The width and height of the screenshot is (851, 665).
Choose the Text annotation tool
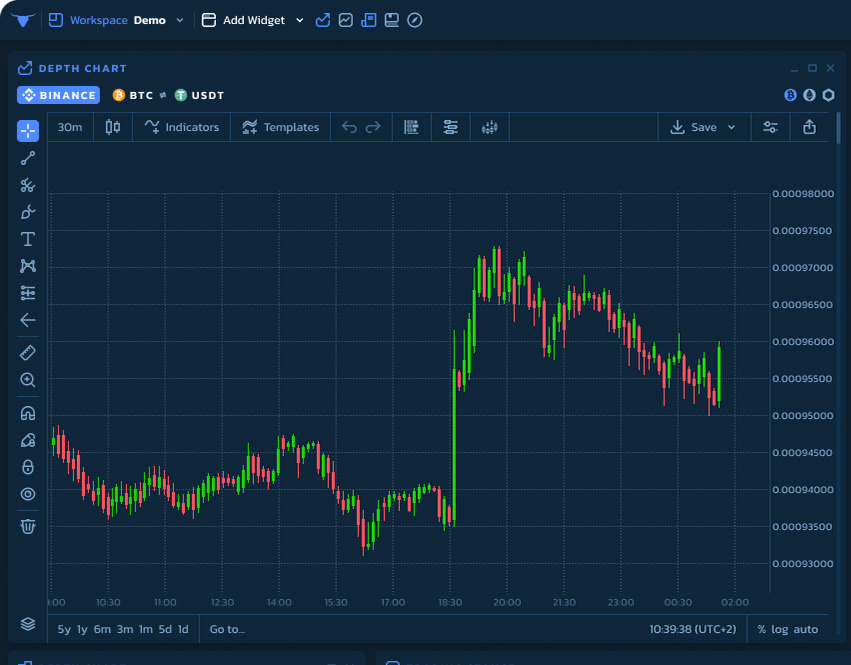pyautogui.click(x=28, y=239)
